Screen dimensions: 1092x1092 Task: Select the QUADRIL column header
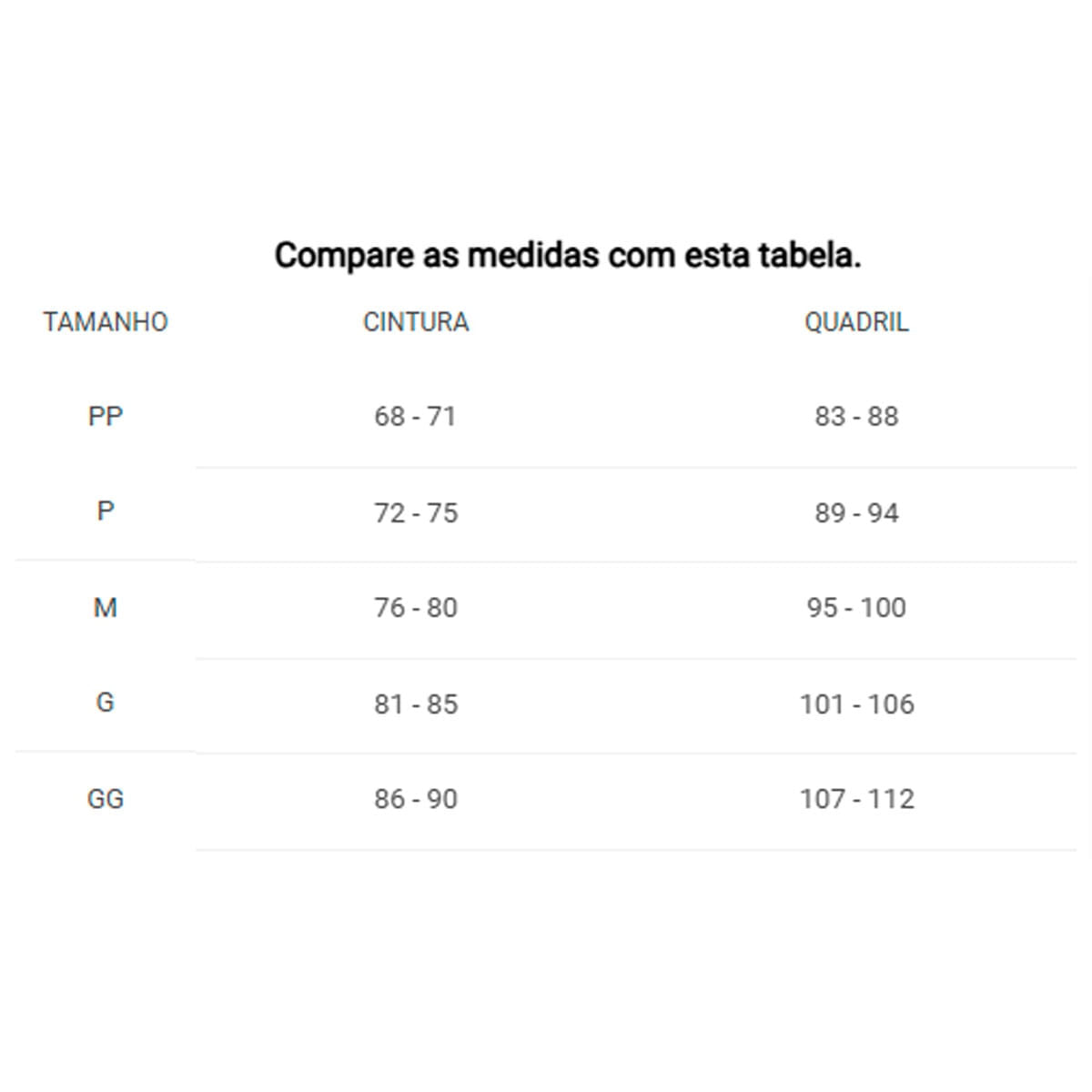coord(856,322)
